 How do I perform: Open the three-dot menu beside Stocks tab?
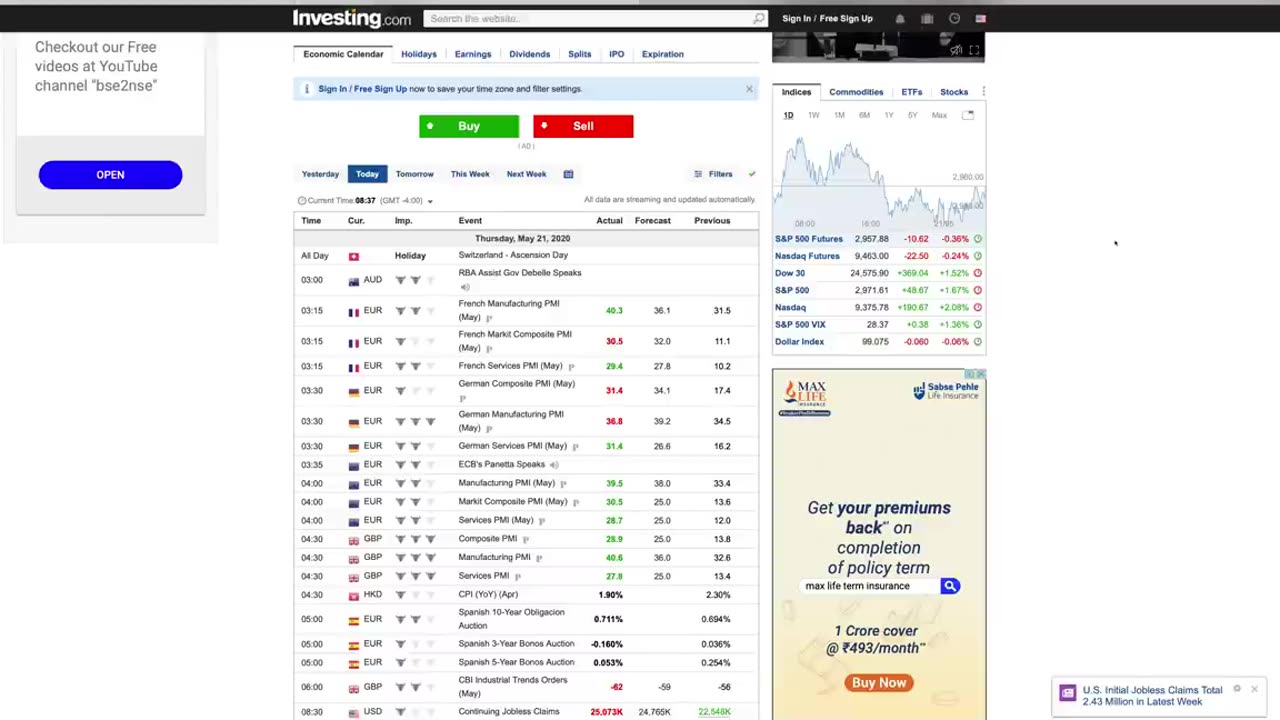pyautogui.click(x=983, y=92)
